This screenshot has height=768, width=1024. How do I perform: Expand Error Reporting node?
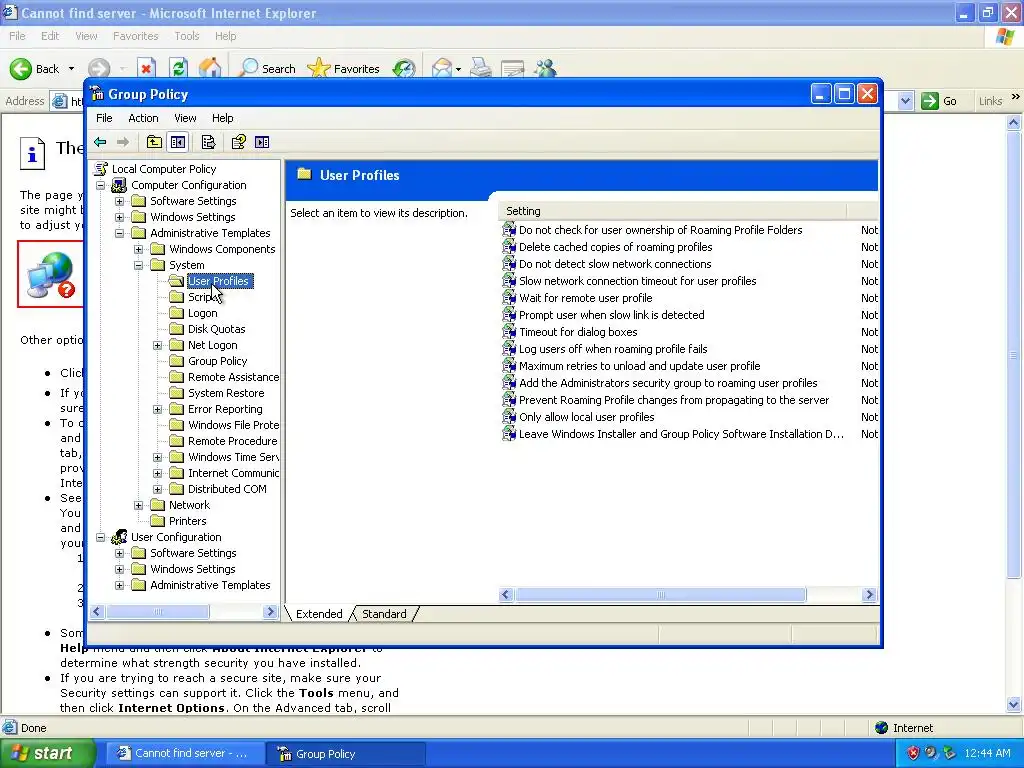coord(157,409)
